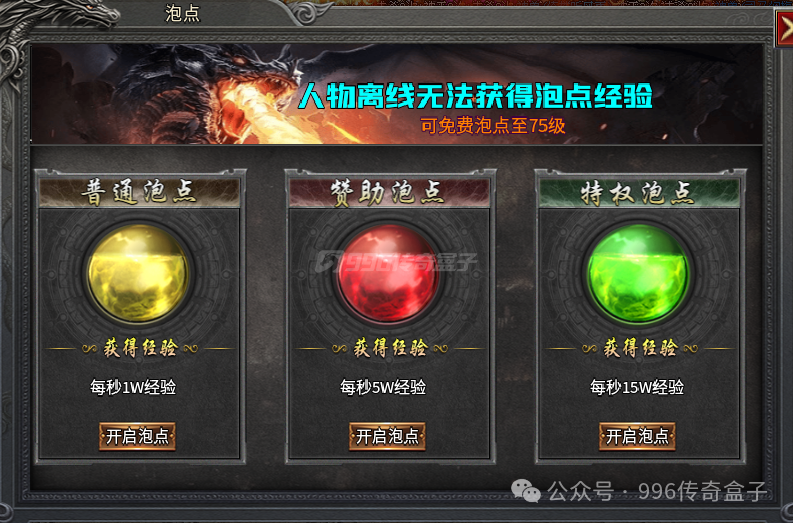This screenshot has height=523, width=793.
Task: Select the 特权泡点 header banner
Action: pos(639,193)
